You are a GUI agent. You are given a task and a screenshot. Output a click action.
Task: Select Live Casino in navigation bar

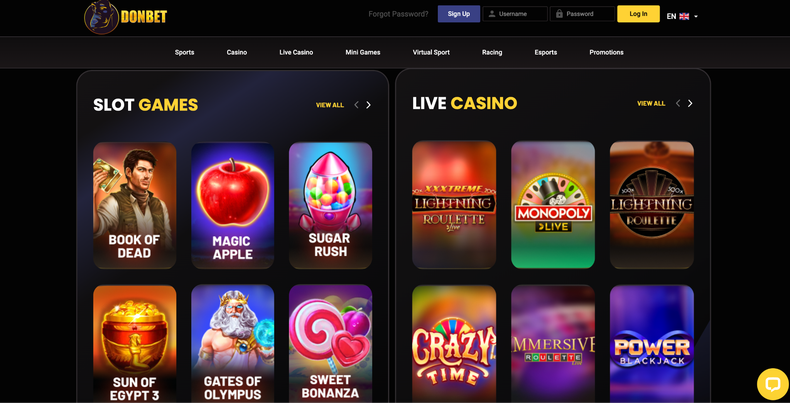[296, 52]
